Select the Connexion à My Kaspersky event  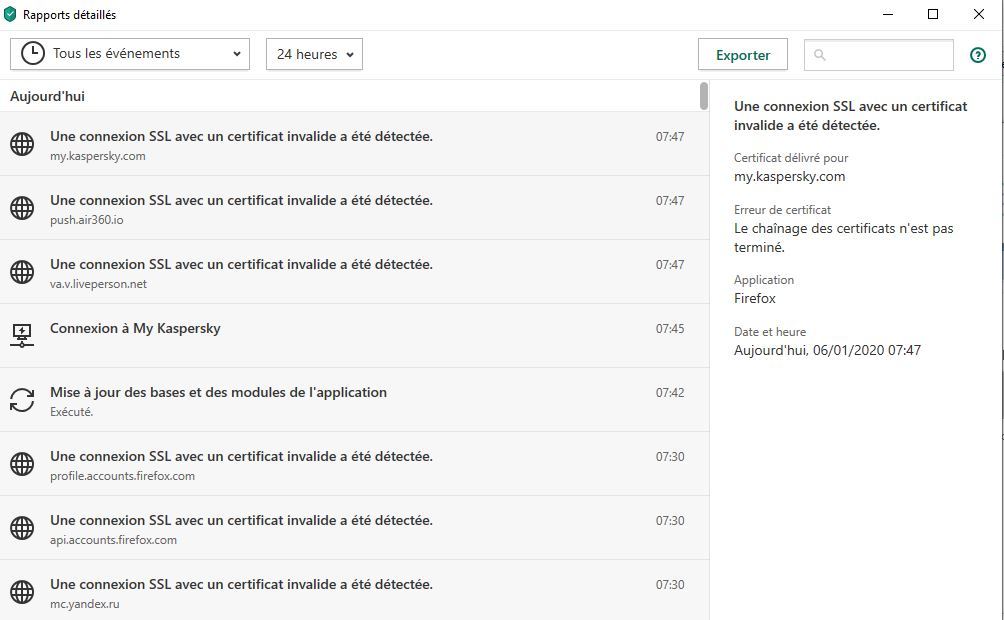pyautogui.click(x=350, y=336)
